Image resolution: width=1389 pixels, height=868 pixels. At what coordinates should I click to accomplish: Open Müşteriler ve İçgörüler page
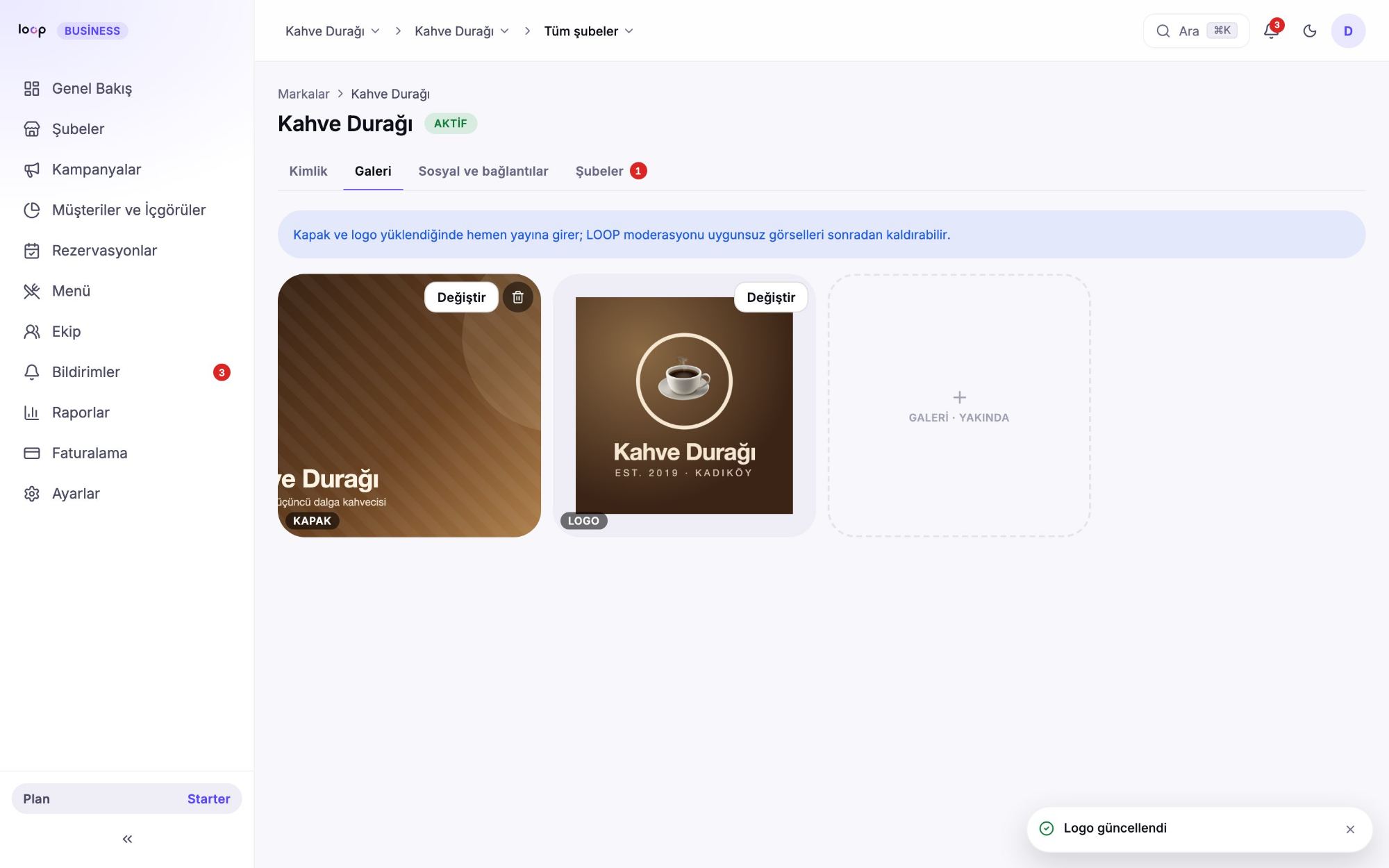126,210
